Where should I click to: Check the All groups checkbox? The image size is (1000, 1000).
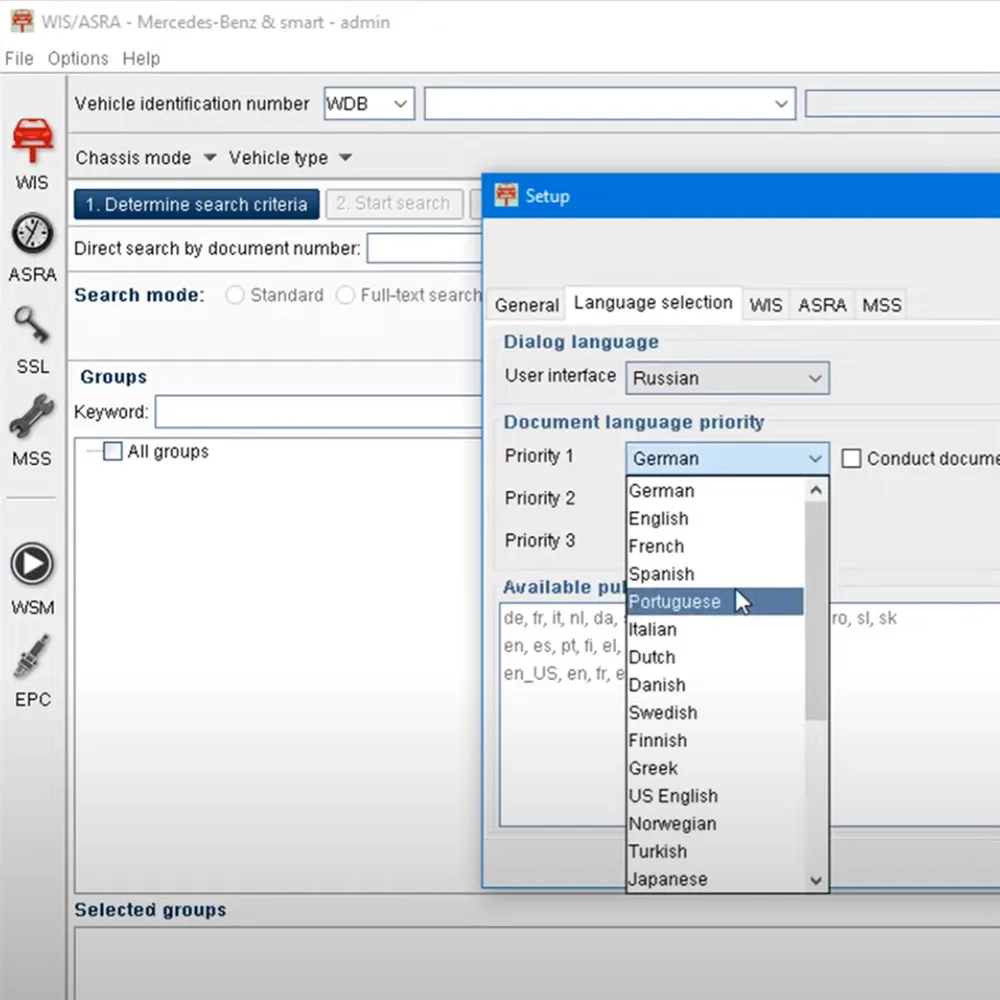[113, 452]
